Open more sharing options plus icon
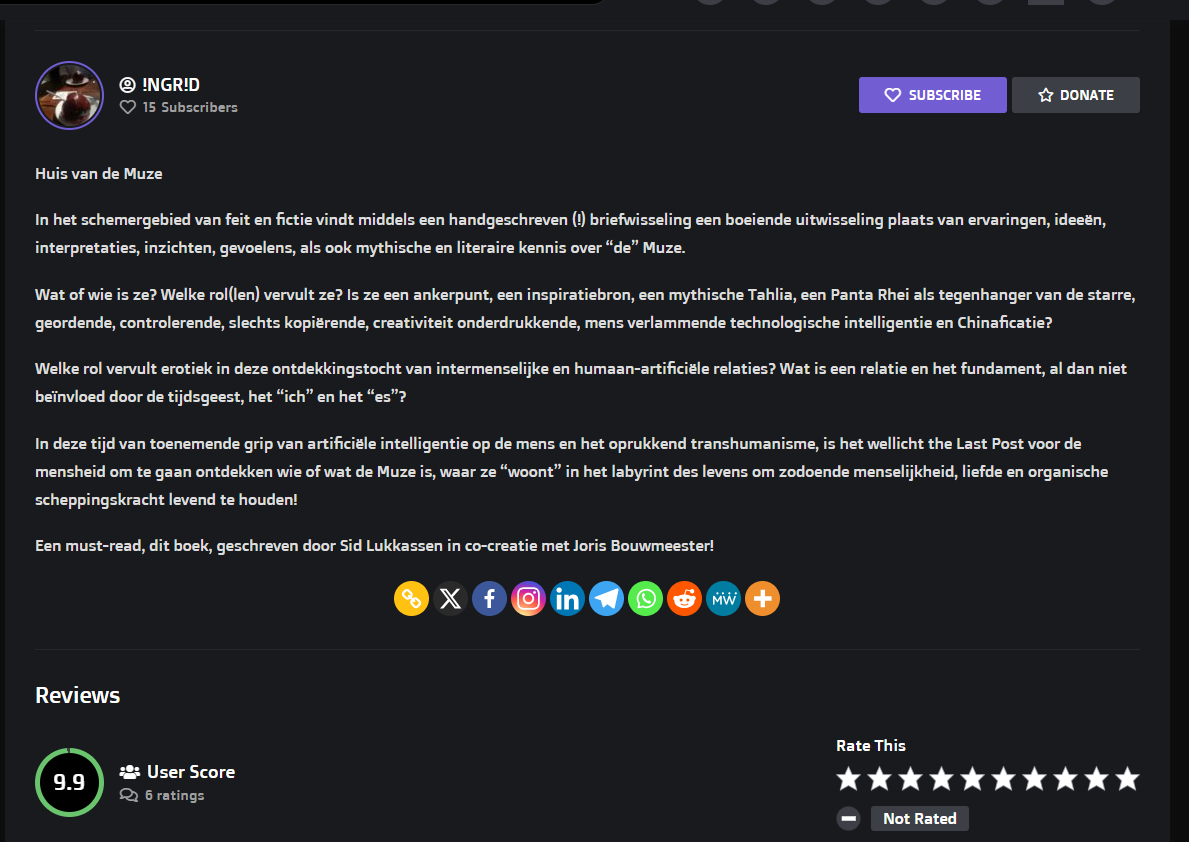Screen dimensions: 1189x842 pyautogui.click(x=762, y=599)
